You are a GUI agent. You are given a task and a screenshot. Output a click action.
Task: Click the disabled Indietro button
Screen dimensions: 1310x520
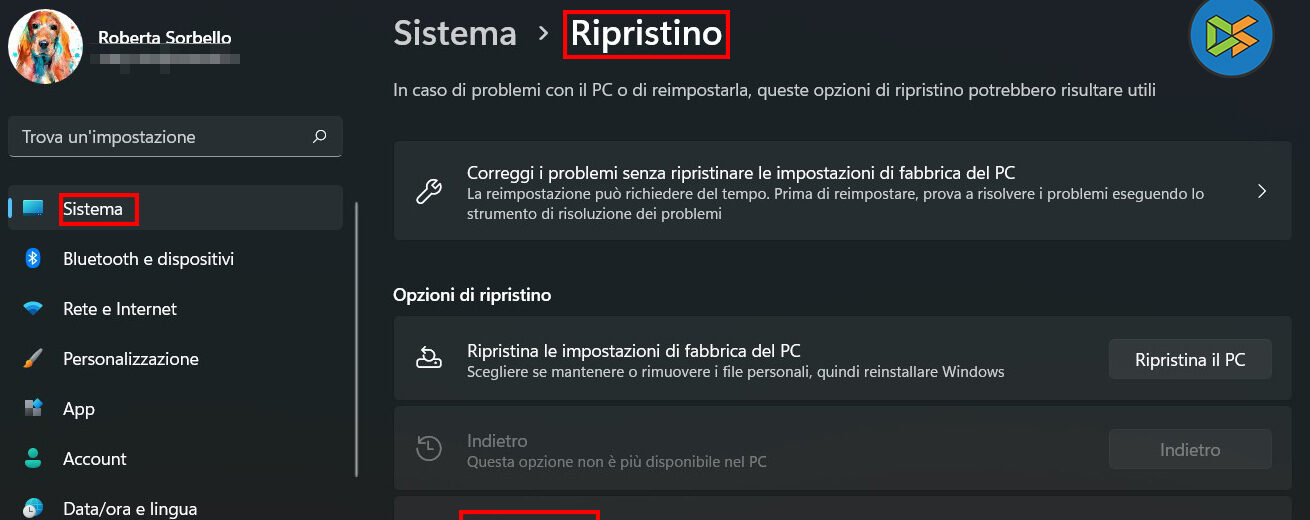click(1190, 450)
